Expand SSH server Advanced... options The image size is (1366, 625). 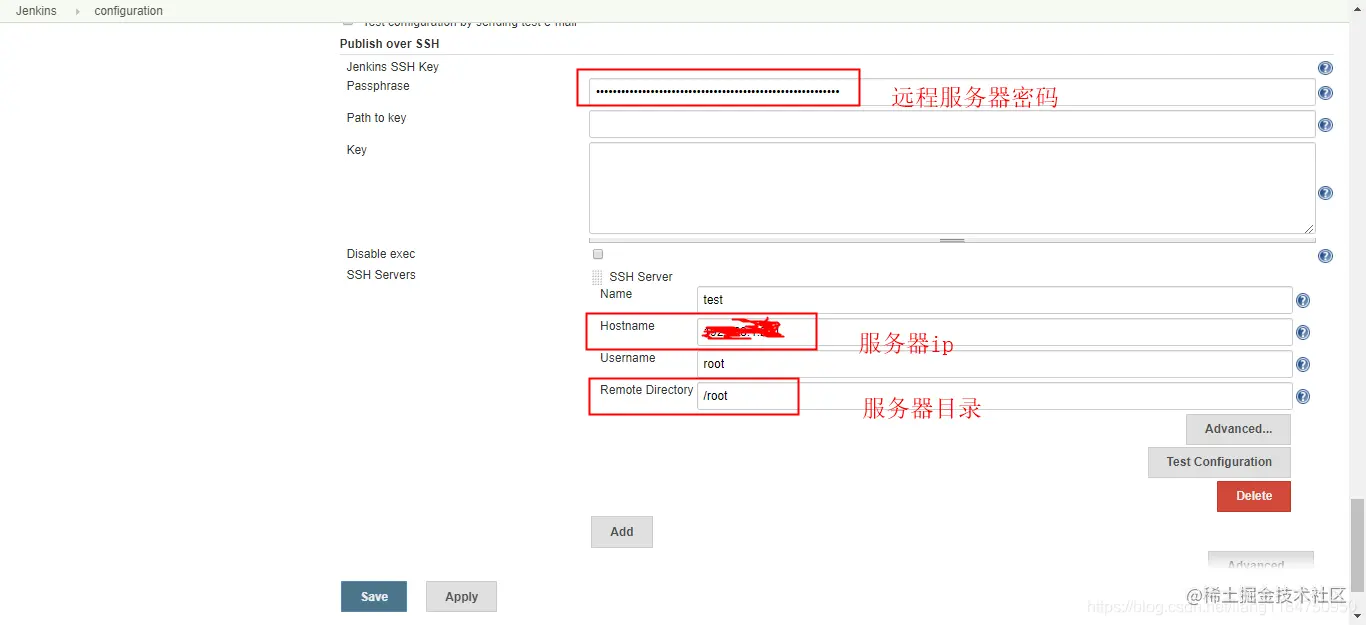1238,429
